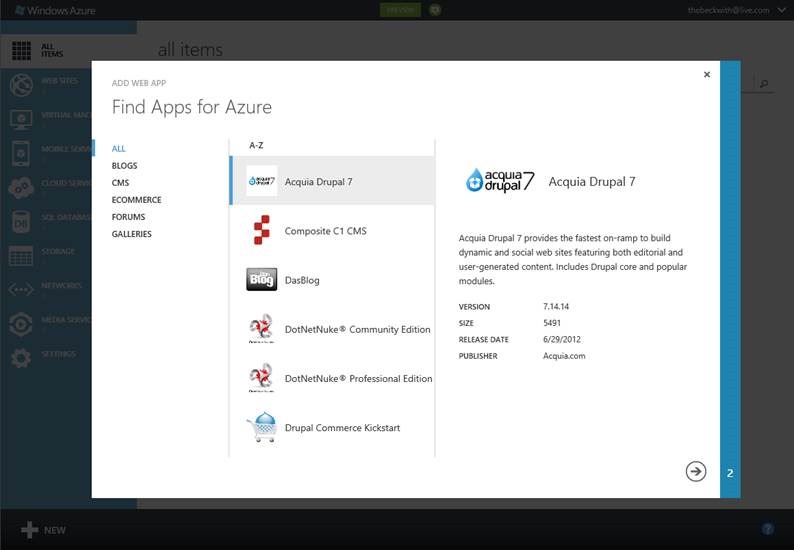Image resolution: width=794 pixels, height=550 pixels.
Task: Select DotNetNuke Community Edition text
Action: pyautogui.click(x=358, y=329)
